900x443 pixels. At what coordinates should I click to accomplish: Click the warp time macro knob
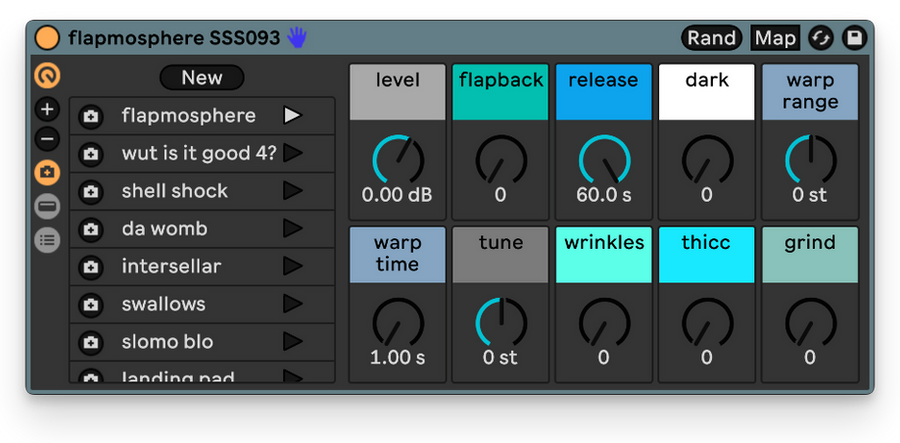pyautogui.click(x=398, y=322)
